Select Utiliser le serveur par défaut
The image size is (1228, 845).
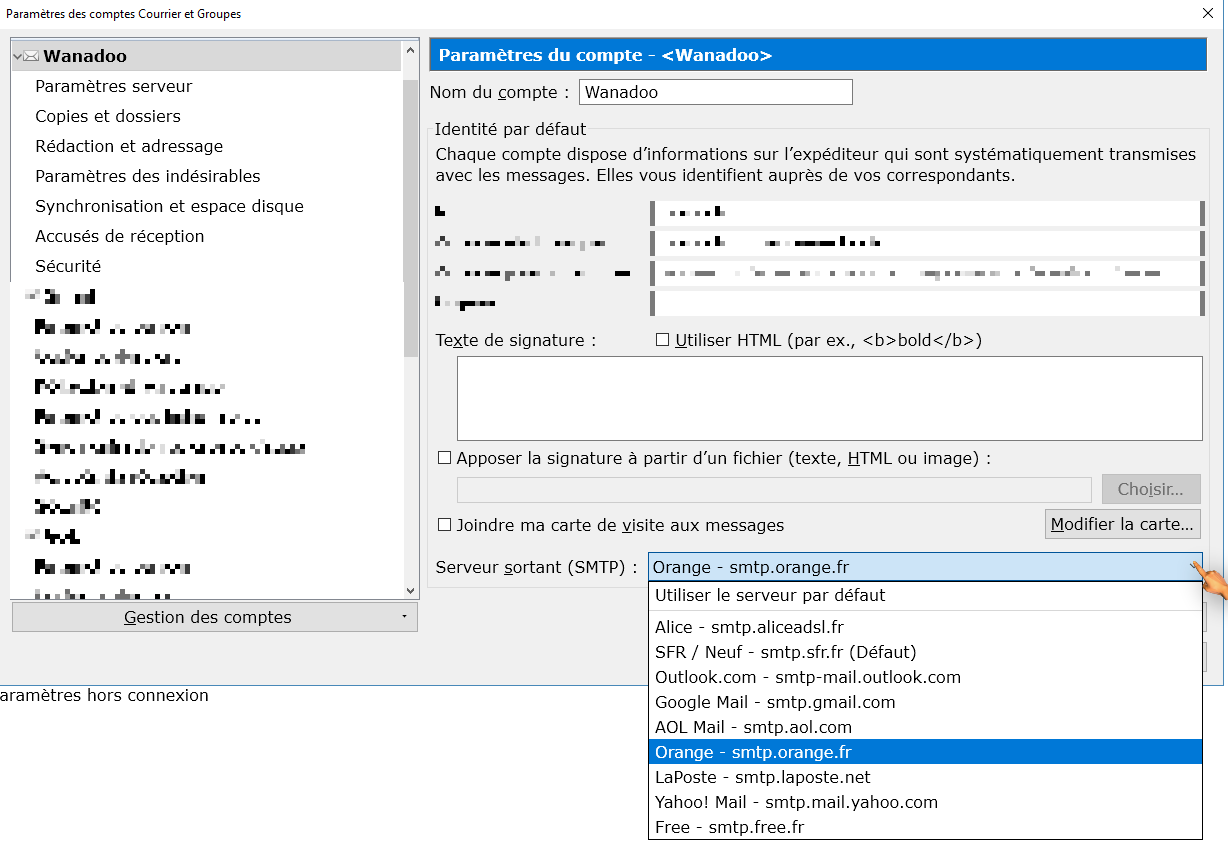coord(770,595)
